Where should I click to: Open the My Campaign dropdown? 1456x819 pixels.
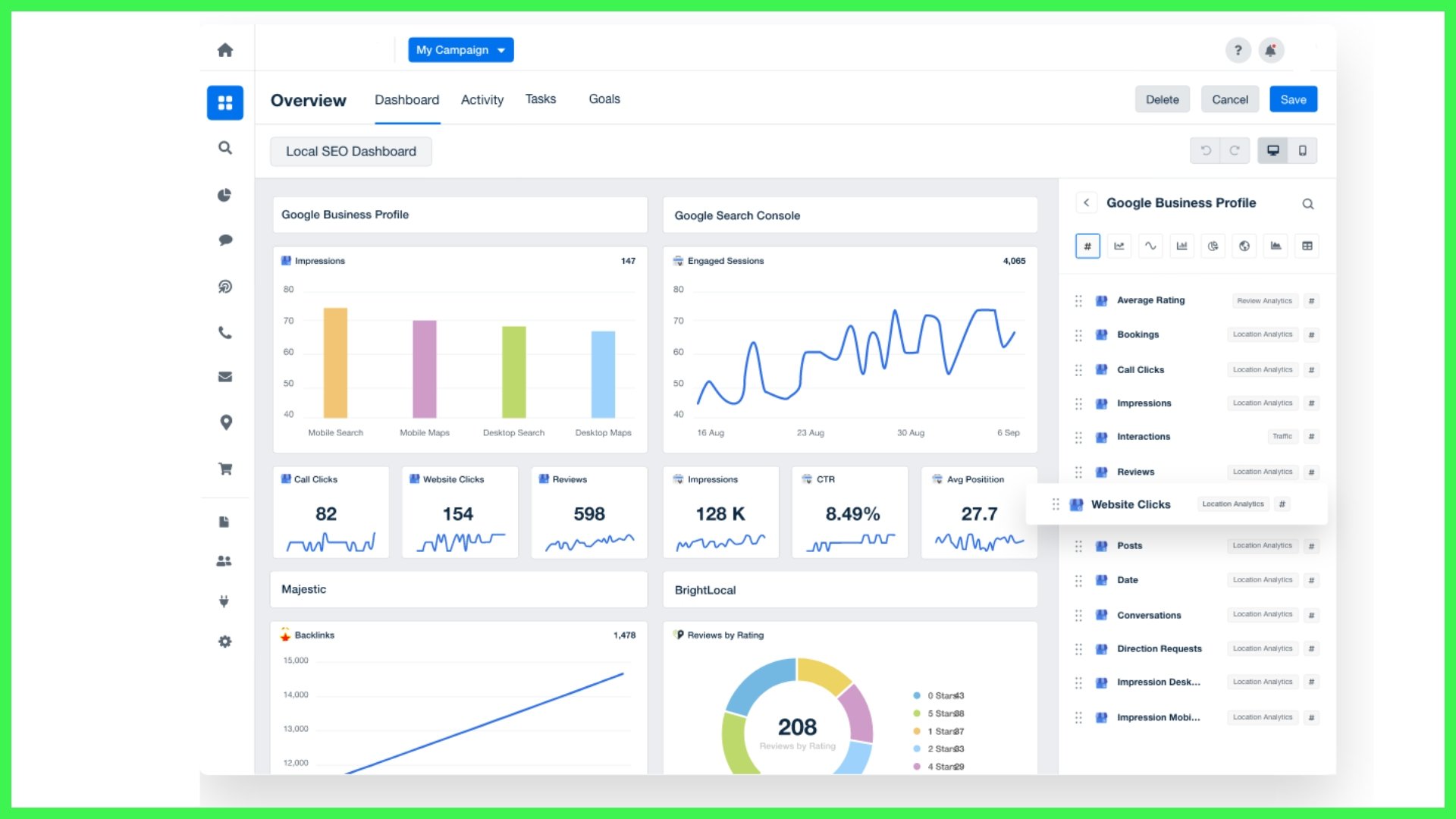[x=460, y=50]
